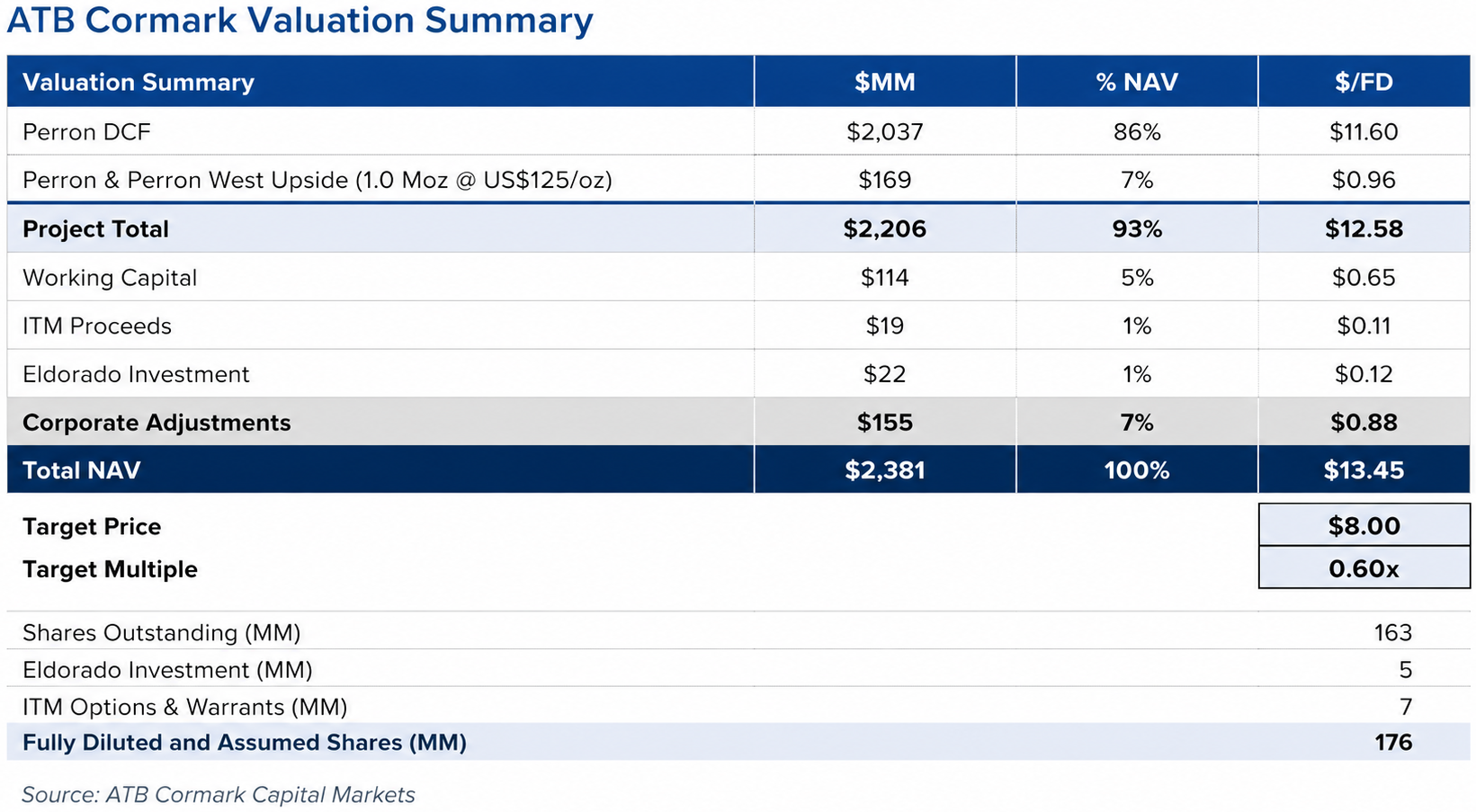This screenshot has width=1476, height=812.
Task: Select the "$11.60" per-share value
Action: pyautogui.click(x=1364, y=132)
